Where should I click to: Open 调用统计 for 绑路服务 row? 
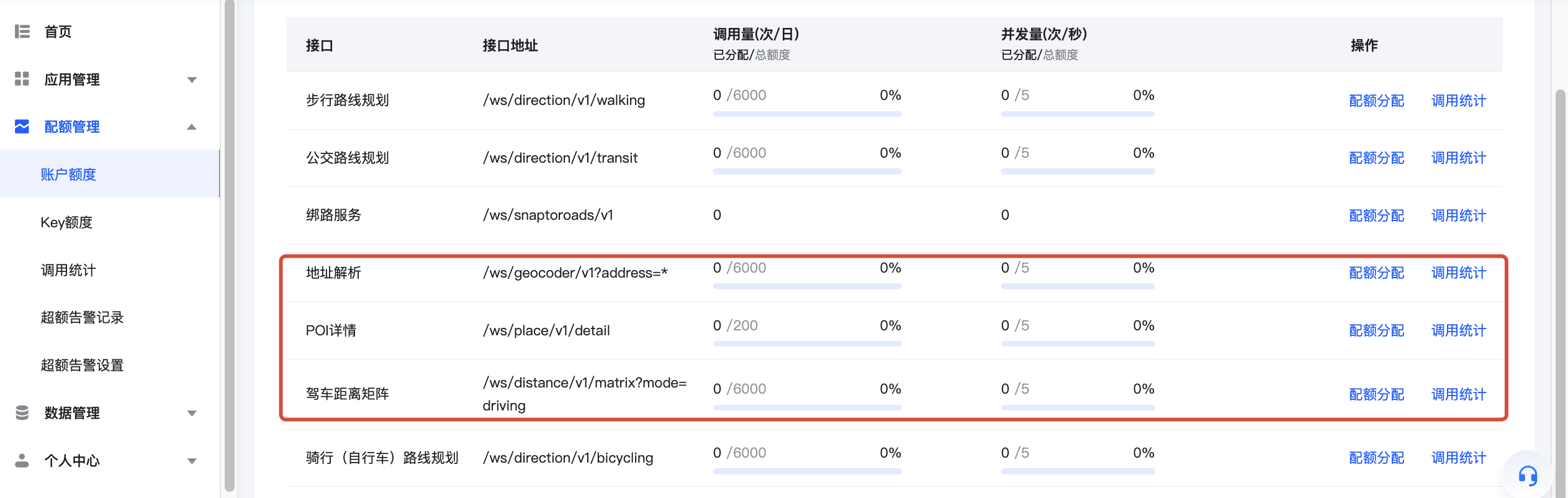click(x=1458, y=215)
